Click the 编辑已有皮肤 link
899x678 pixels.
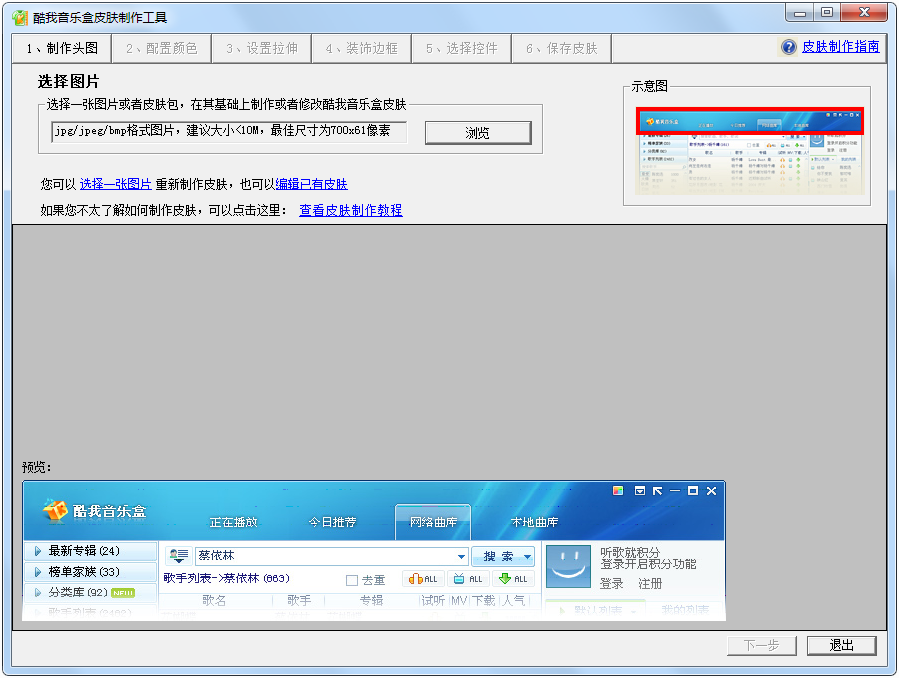click(311, 184)
